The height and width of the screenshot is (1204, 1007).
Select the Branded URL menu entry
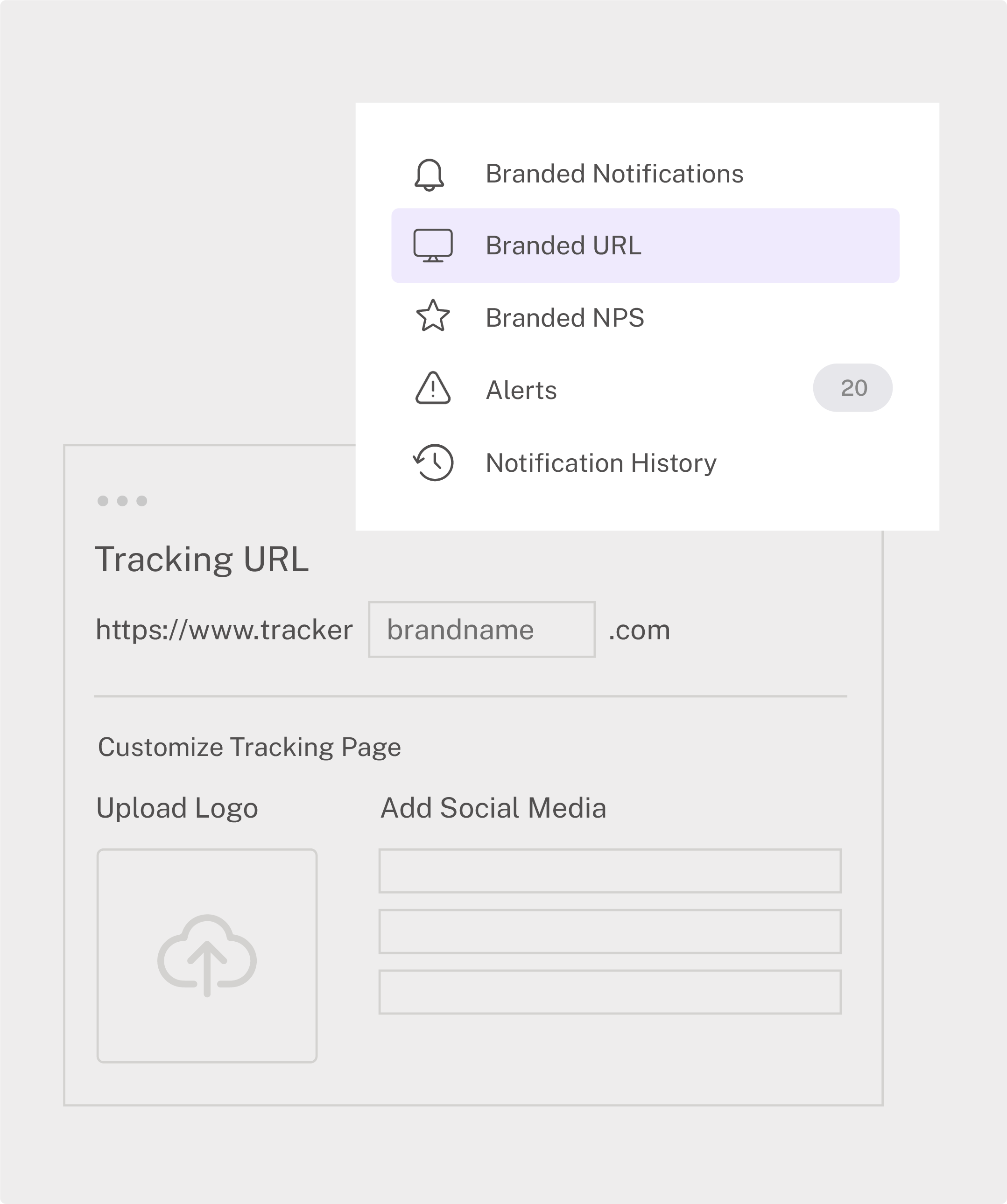click(563, 245)
